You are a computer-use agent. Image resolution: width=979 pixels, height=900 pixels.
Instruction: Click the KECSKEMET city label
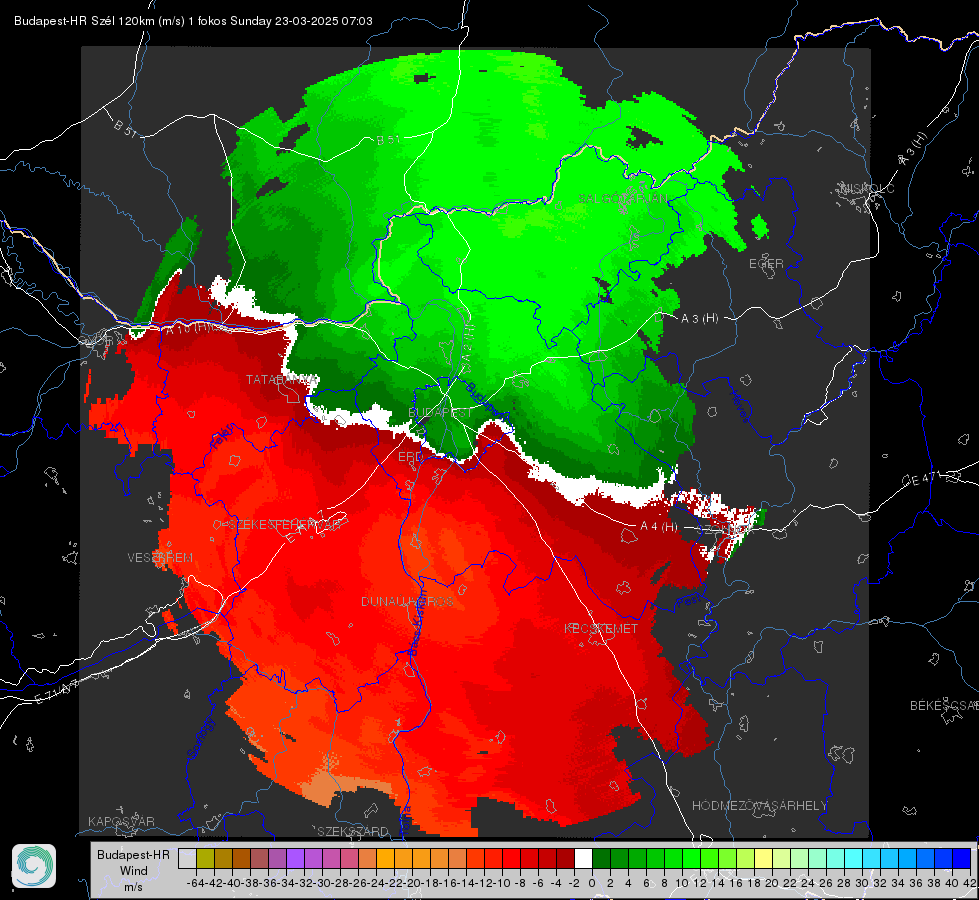601,628
